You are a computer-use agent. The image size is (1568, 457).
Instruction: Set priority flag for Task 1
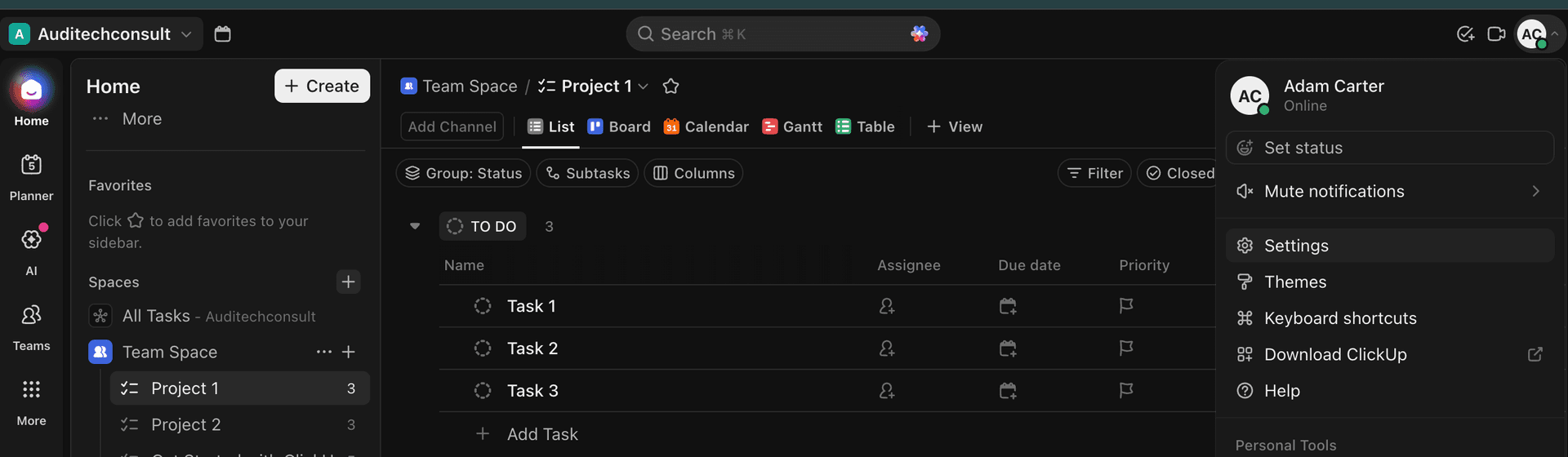pyautogui.click(x=1126, y=306)
